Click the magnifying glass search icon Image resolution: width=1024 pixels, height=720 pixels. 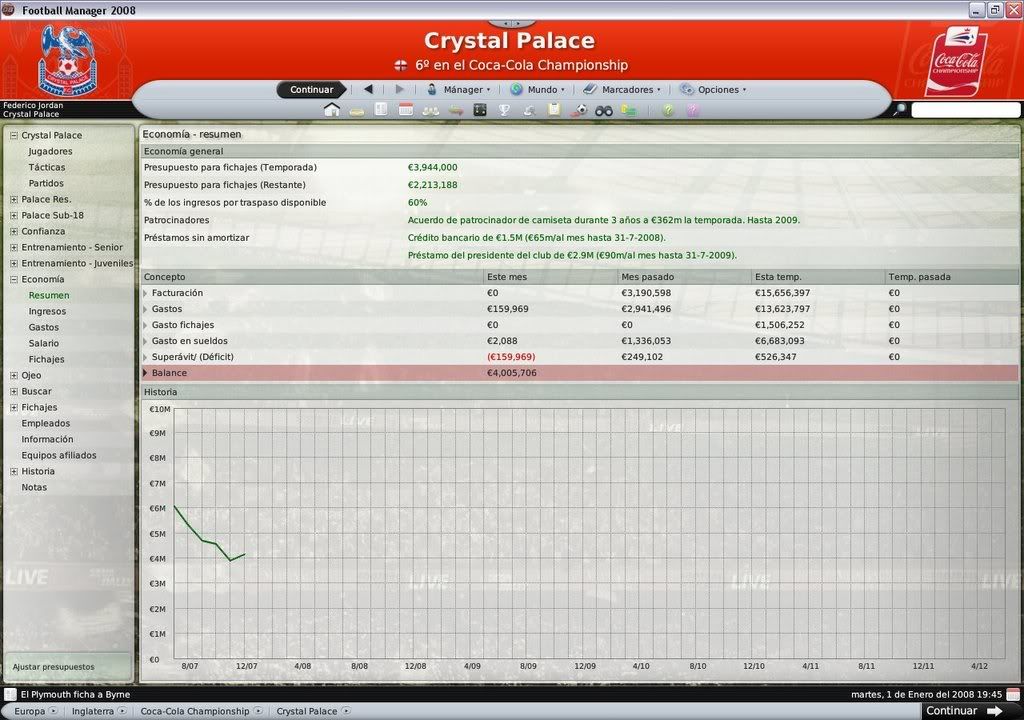pos(900,110)
